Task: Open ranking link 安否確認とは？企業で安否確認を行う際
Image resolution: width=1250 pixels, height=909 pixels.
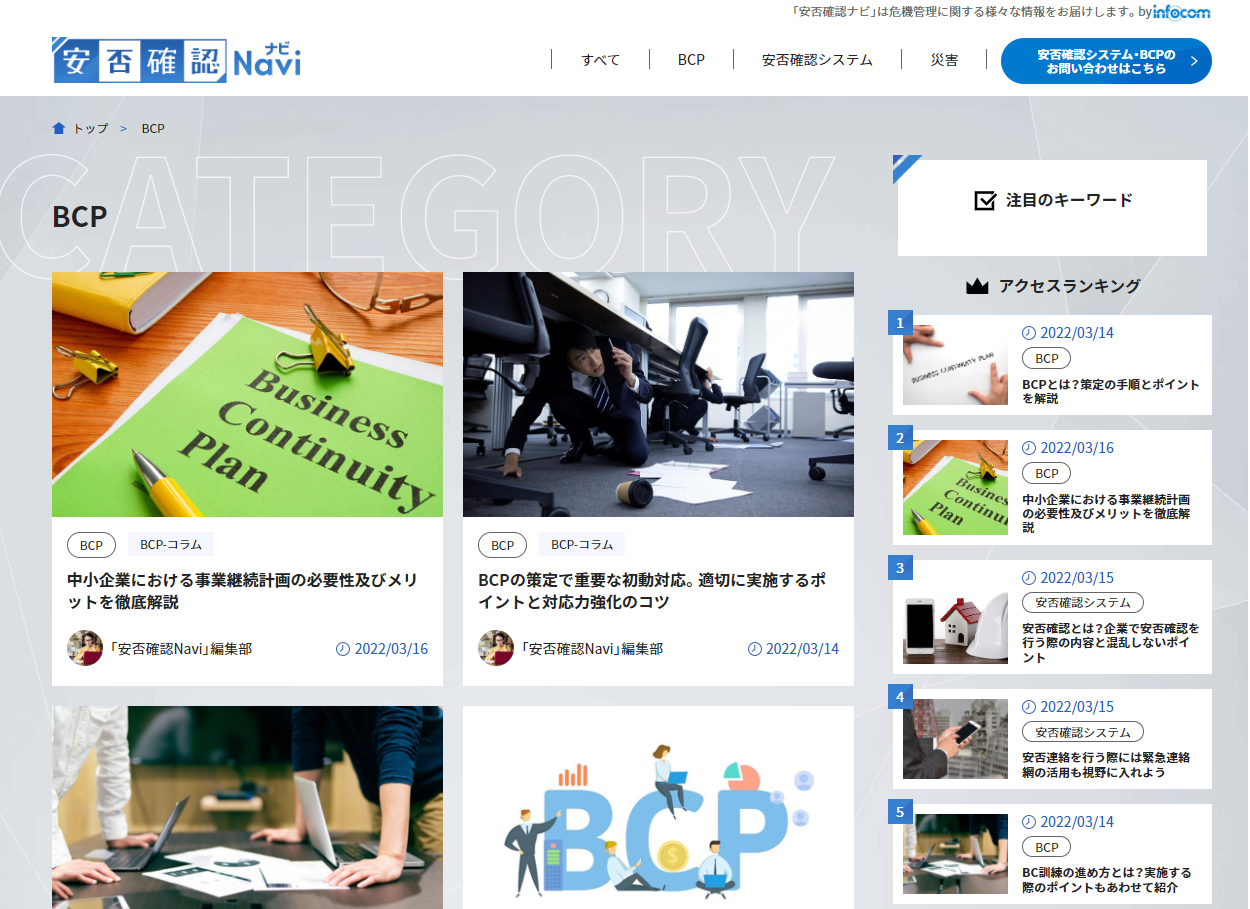Action: click(x=1111, y=643)
